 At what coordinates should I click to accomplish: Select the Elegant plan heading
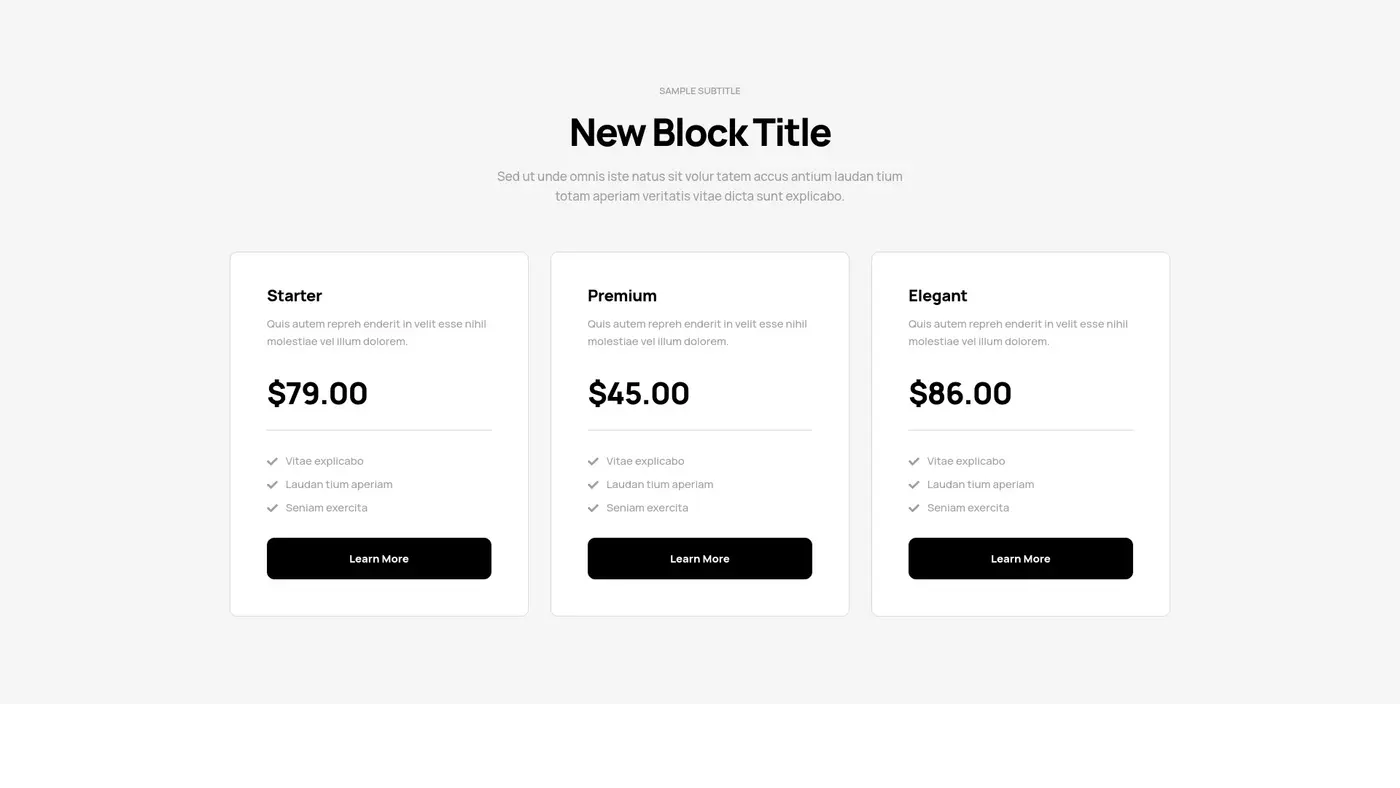pyautogui.click(x=937, y=295)
